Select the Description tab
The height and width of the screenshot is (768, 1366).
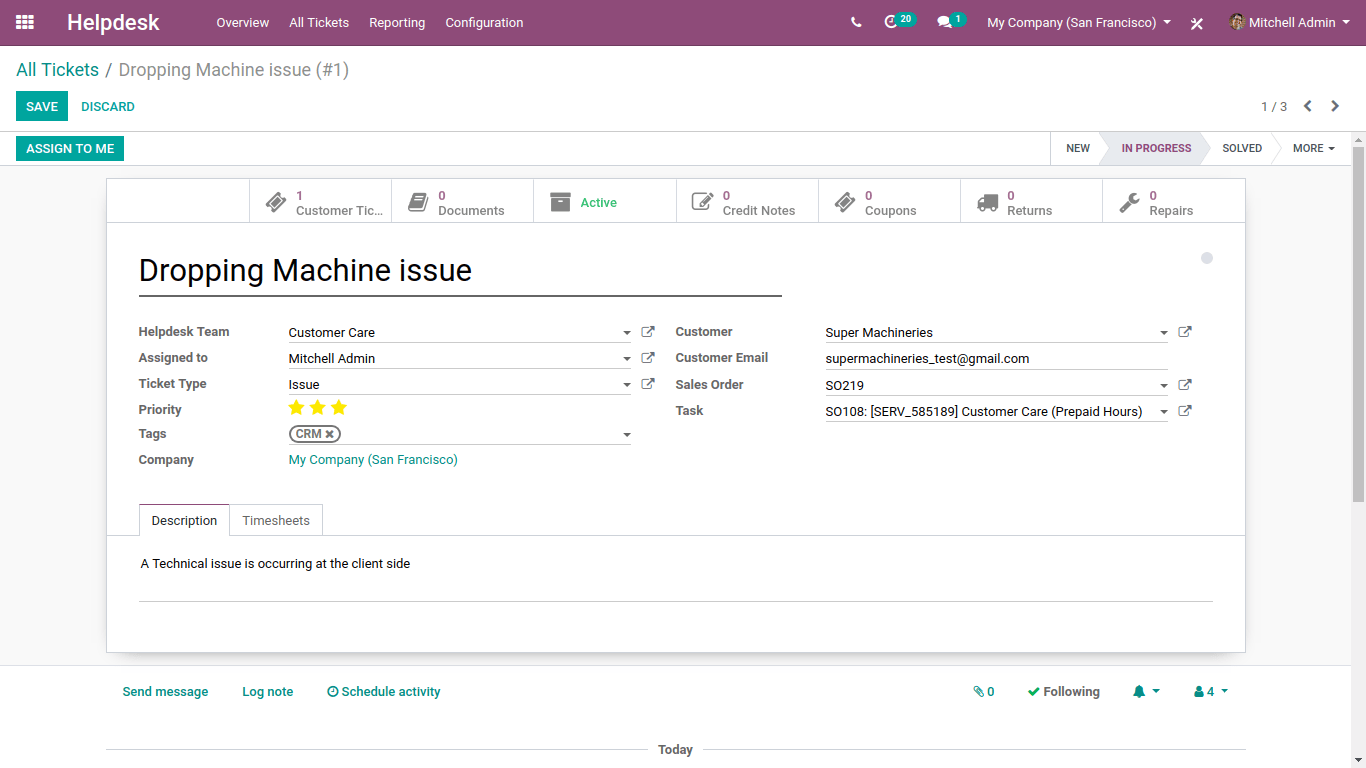(184, 520)
